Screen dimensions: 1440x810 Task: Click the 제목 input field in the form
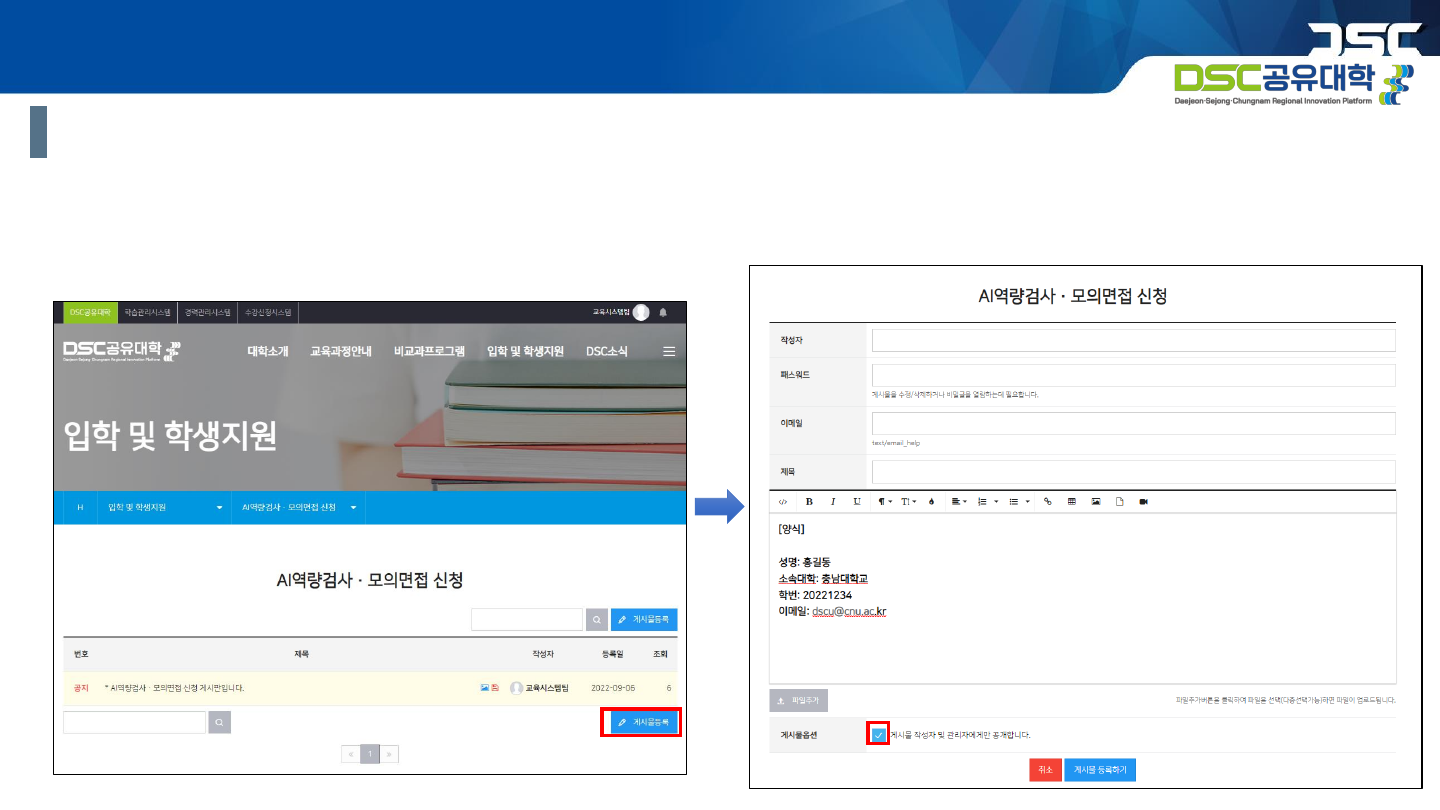point(1133,471)
